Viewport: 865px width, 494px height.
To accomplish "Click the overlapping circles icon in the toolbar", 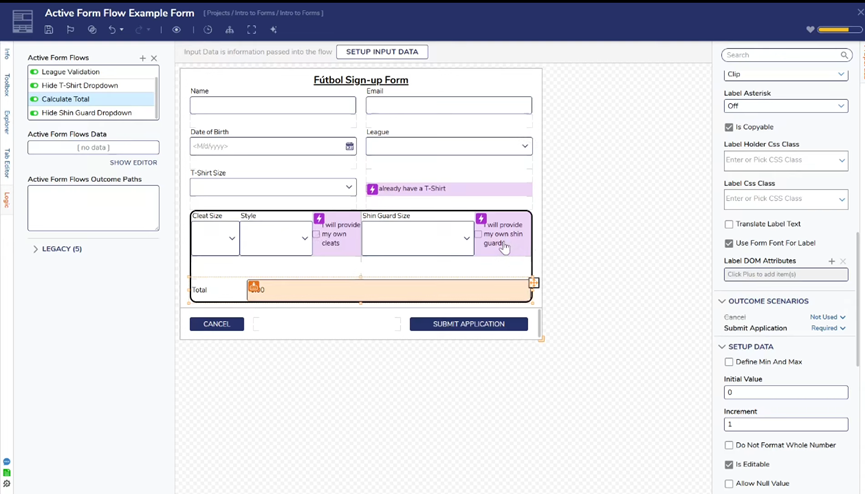I will 92,30.
